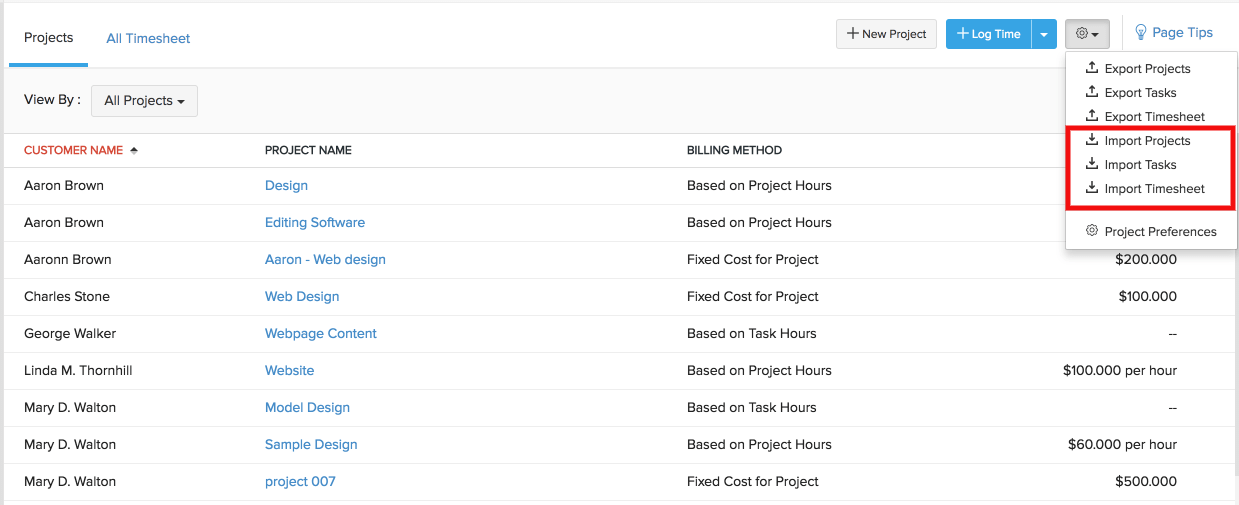This screenshot has width=1239, height=505.
Task: Sort by the Billing Method column header
Action: pyautogui.click(x=734, y=150)
